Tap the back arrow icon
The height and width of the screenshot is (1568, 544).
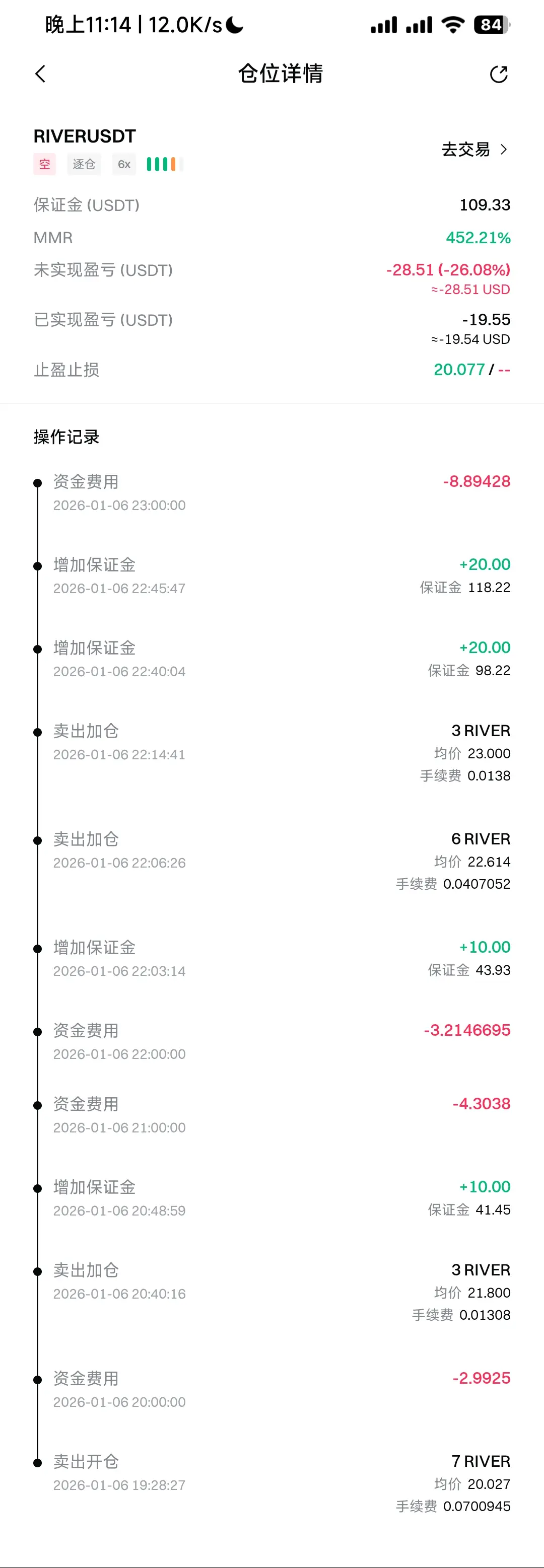click(40, 74)
